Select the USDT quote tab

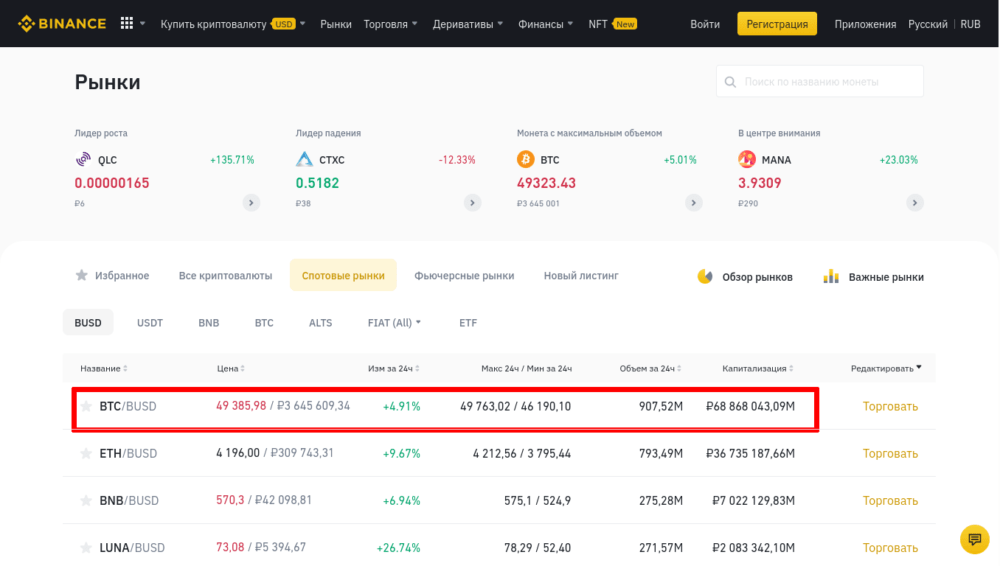click(x=150, y=323)
